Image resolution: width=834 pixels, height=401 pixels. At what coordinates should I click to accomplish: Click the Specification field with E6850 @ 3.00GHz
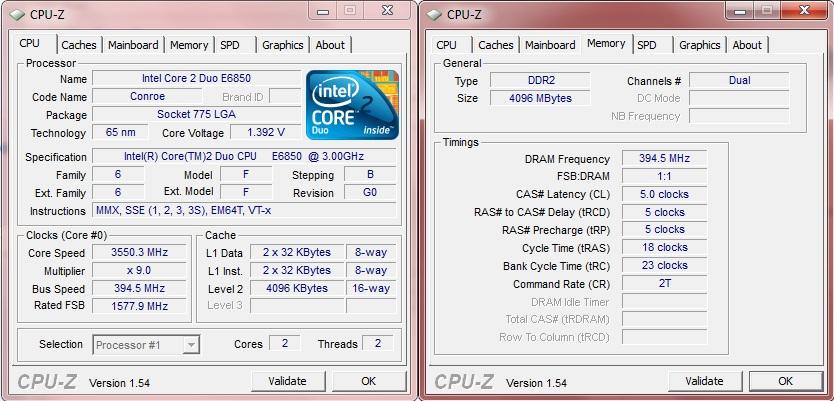tap(244, 156)
